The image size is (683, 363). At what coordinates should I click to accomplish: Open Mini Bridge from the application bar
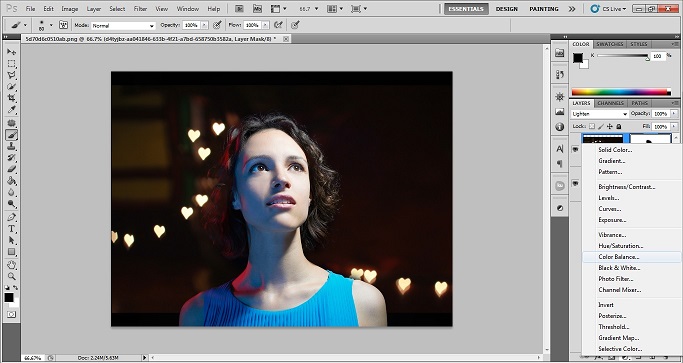pyautogui.click(x=257, y=9)
